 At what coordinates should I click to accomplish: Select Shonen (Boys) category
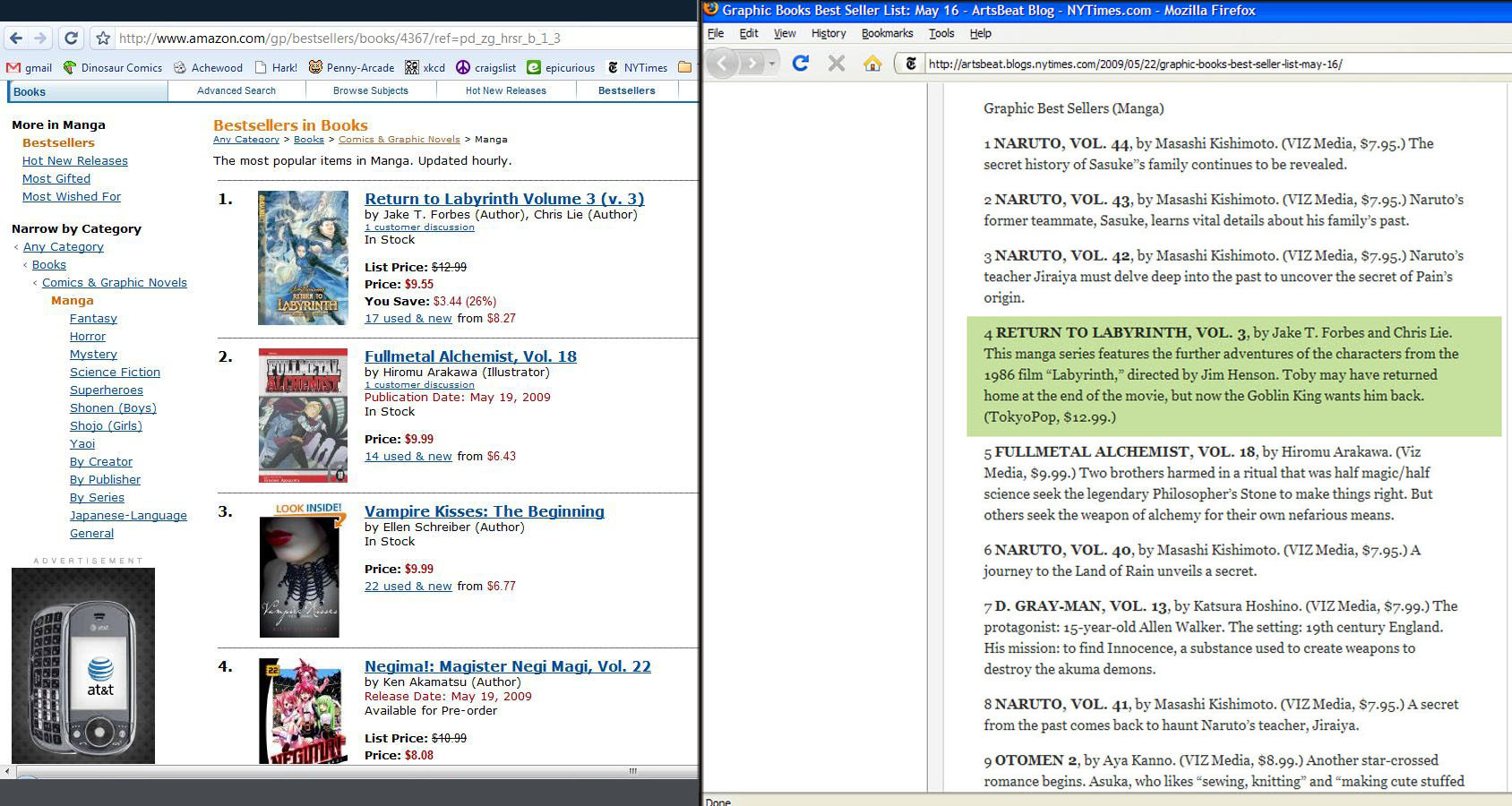click(x=113, y=407)
